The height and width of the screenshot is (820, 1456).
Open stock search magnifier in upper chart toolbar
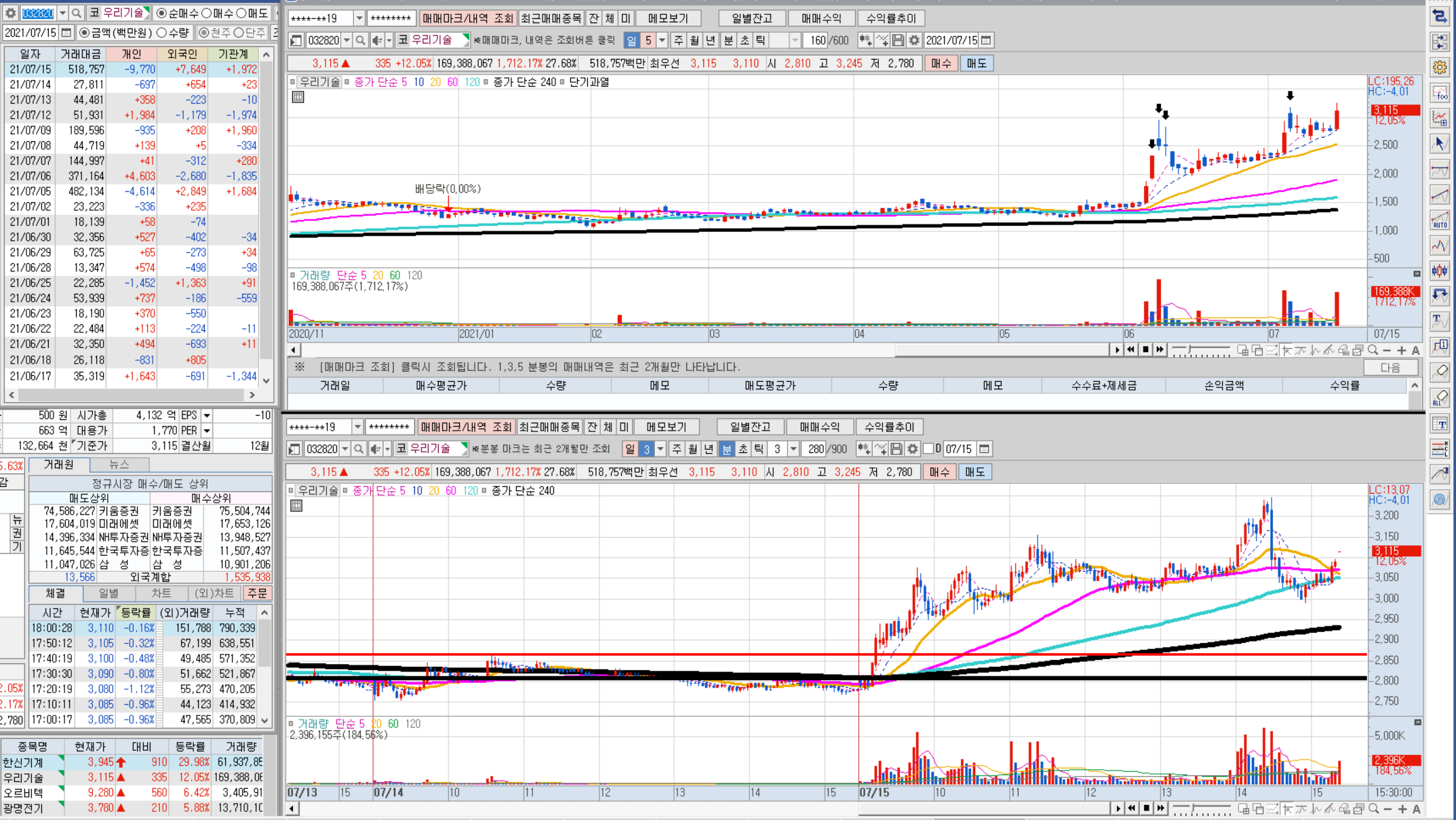point(361,41)
